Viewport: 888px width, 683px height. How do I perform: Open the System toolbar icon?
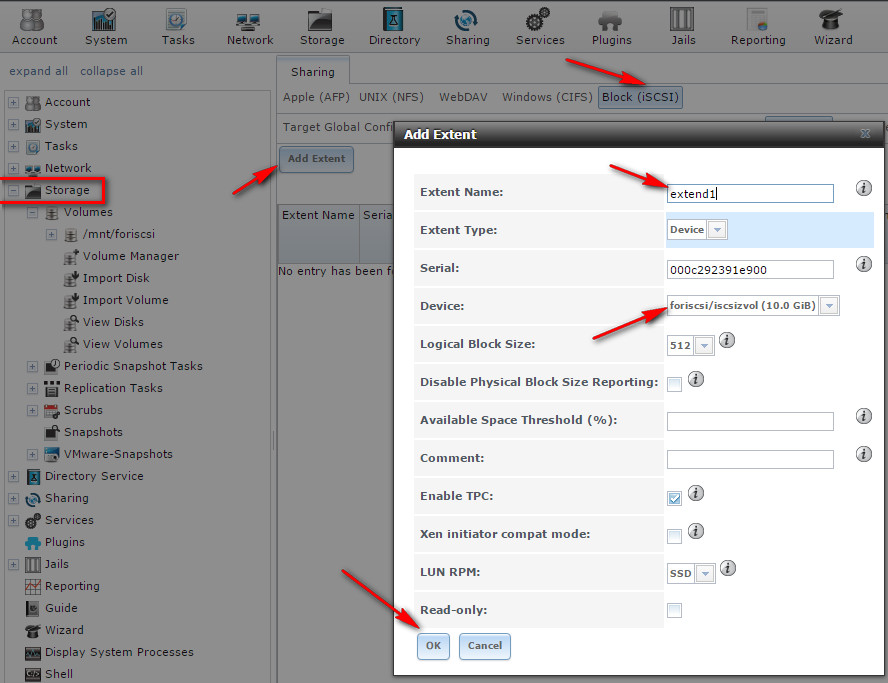coord(106,27)
